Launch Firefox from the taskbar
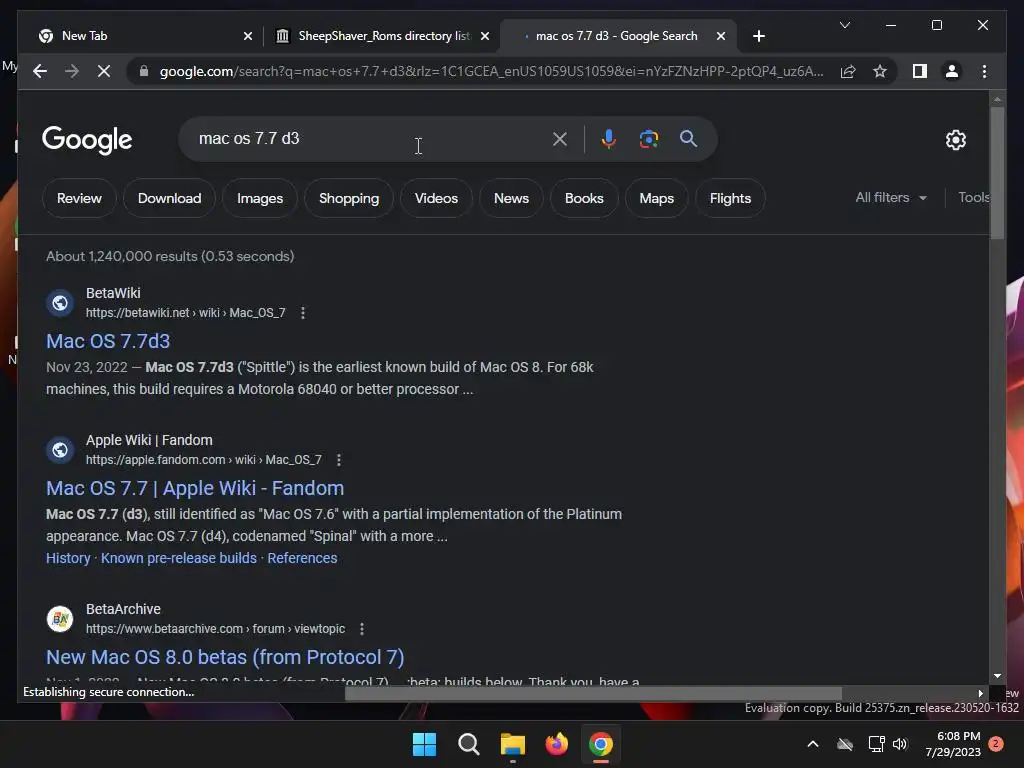Image resolution: width=1024 pixels, height=768 pixels. pos(556,744)
